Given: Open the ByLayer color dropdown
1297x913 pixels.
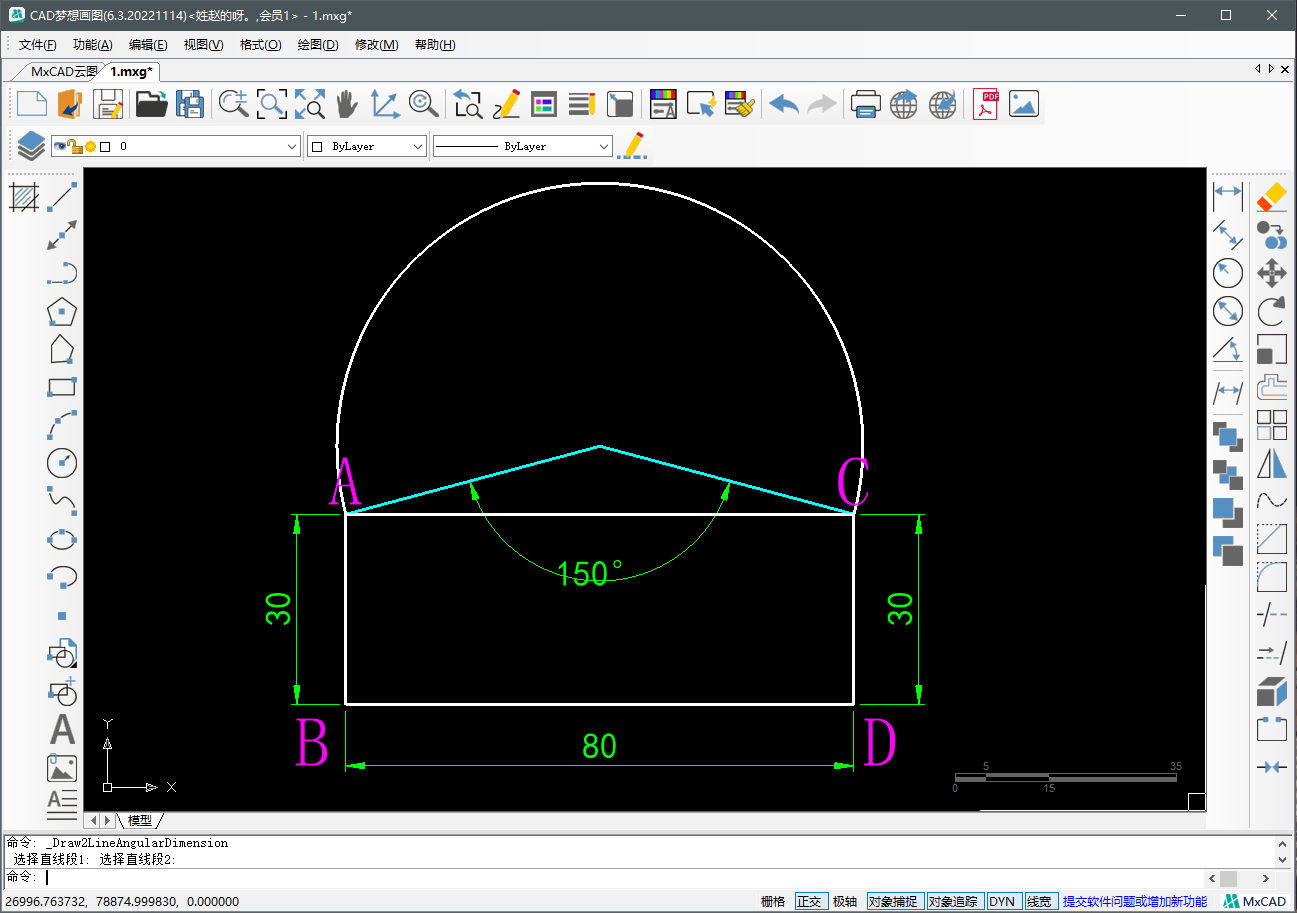Looking at the screenshot, I should coord(418,146).
